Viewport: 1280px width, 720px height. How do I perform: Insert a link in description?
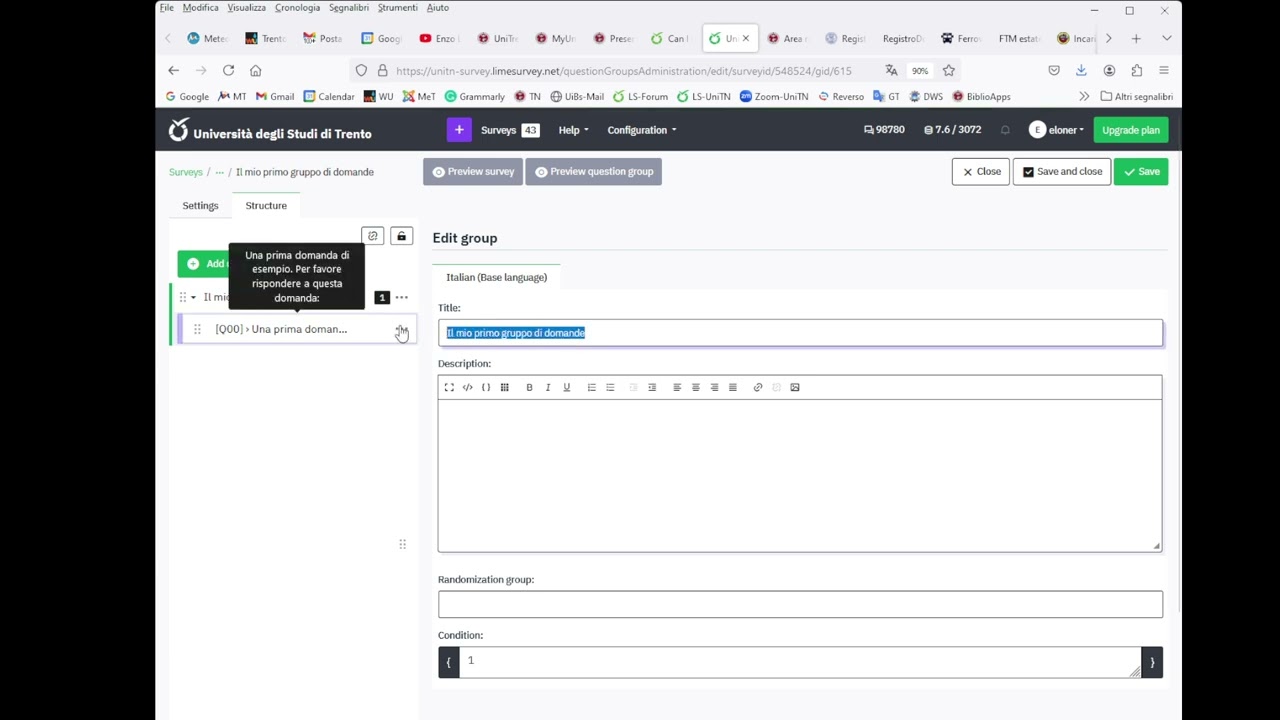pyautogui.click(x=758, y=387)
